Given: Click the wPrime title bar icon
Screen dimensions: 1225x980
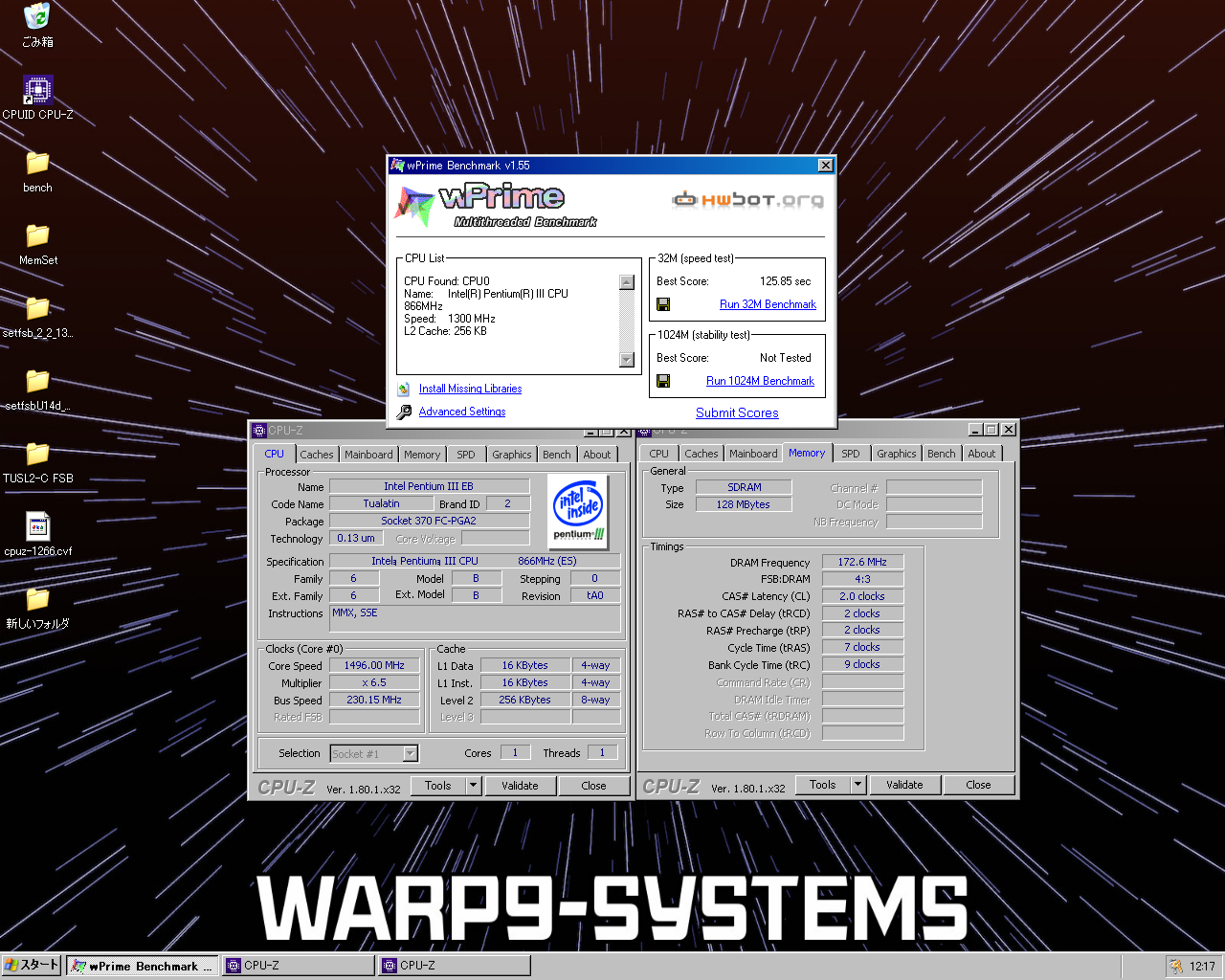Looking at the screenshot, I should tap(397, 166).
